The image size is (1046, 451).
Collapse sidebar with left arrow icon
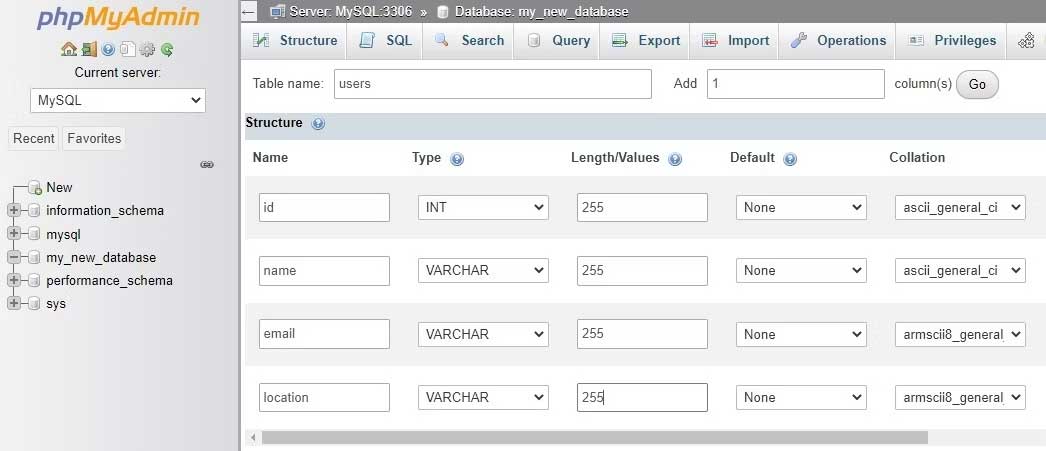click(249, 11)
